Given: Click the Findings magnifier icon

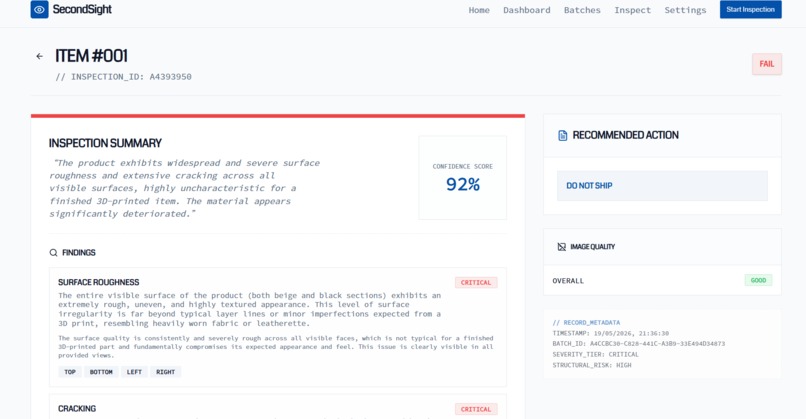Looking at the screenshot, I should pos(53,252).
